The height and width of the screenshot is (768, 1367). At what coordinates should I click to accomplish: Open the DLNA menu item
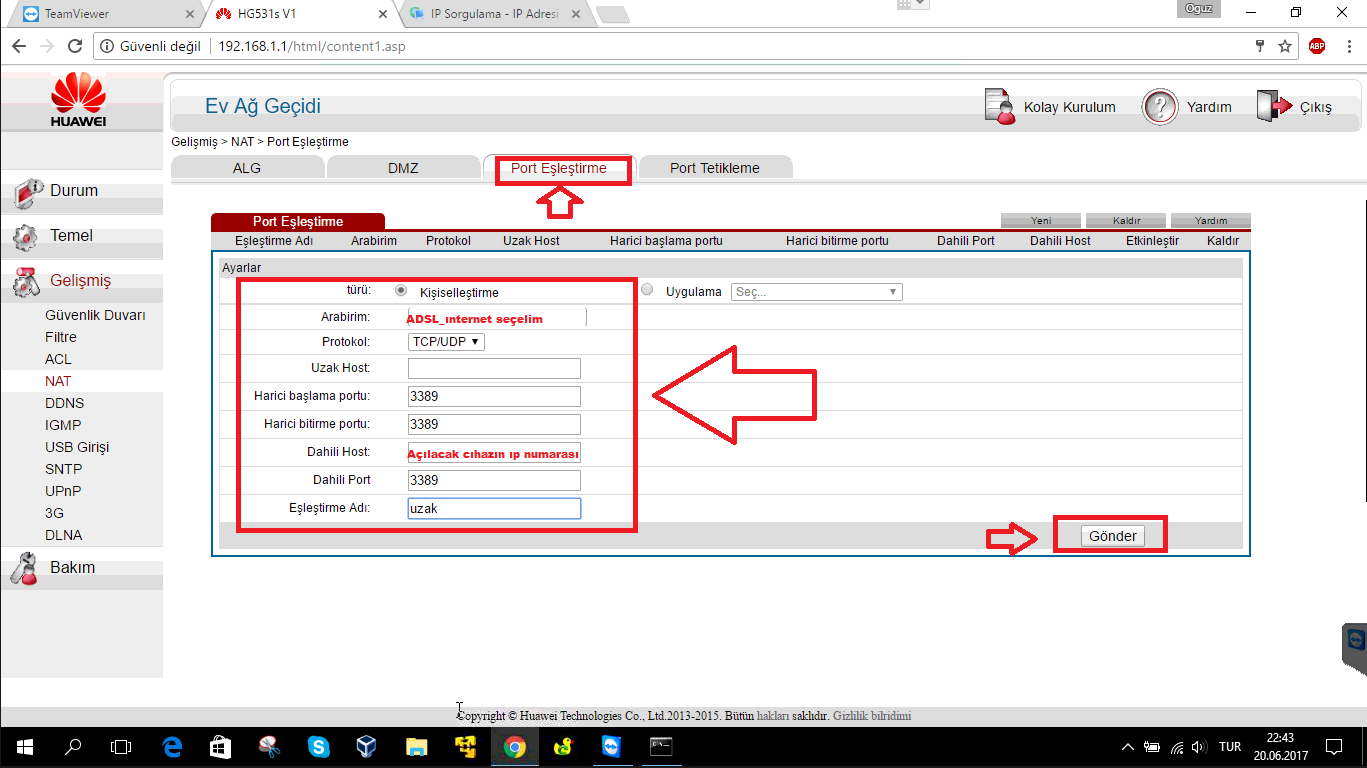[64, 535]
